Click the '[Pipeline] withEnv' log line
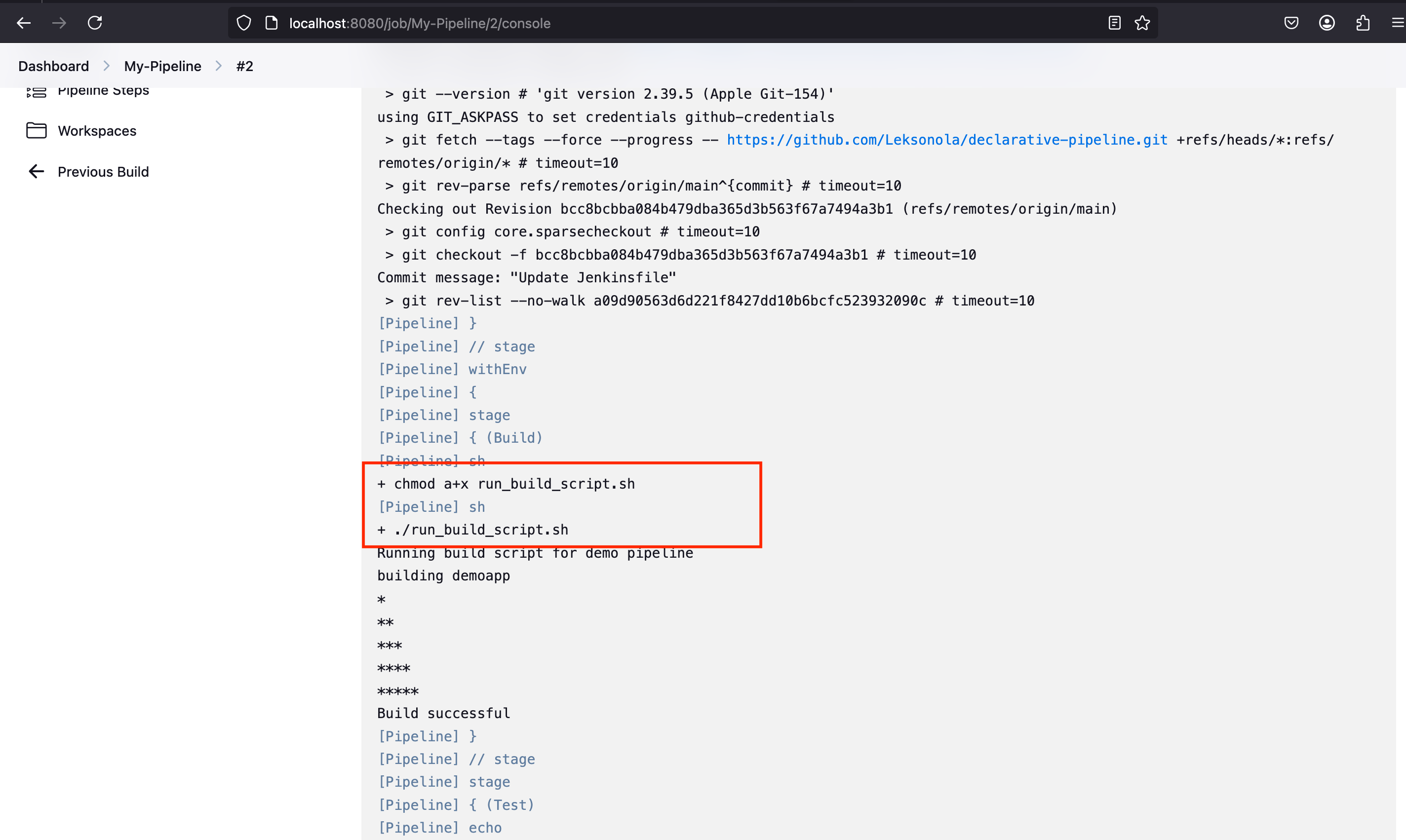Viewport: 1406px width, 840px height. (x=452, y=369)
